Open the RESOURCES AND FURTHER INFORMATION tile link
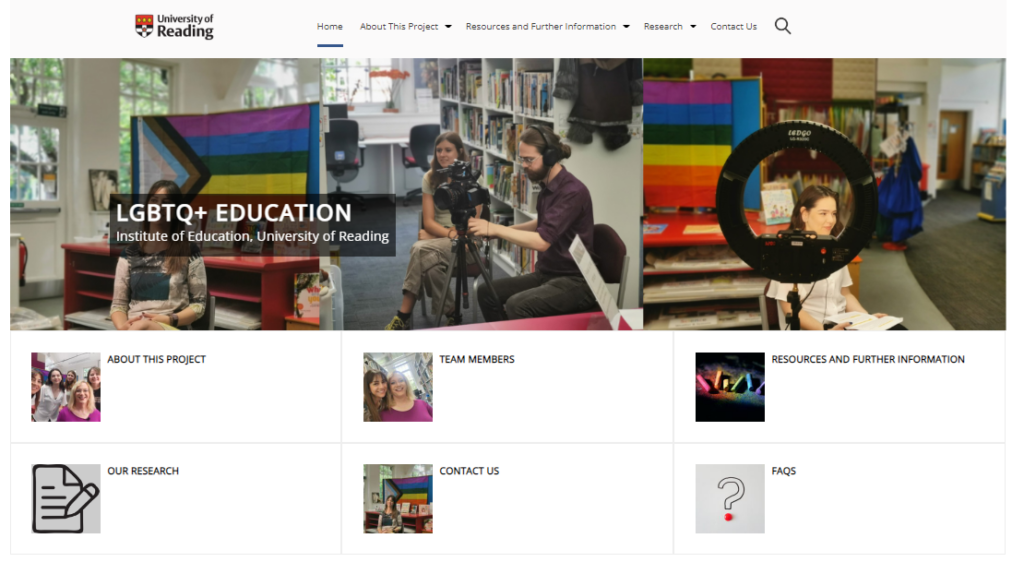This screenshot has width=1024, height=574. [x=868, y=360]
